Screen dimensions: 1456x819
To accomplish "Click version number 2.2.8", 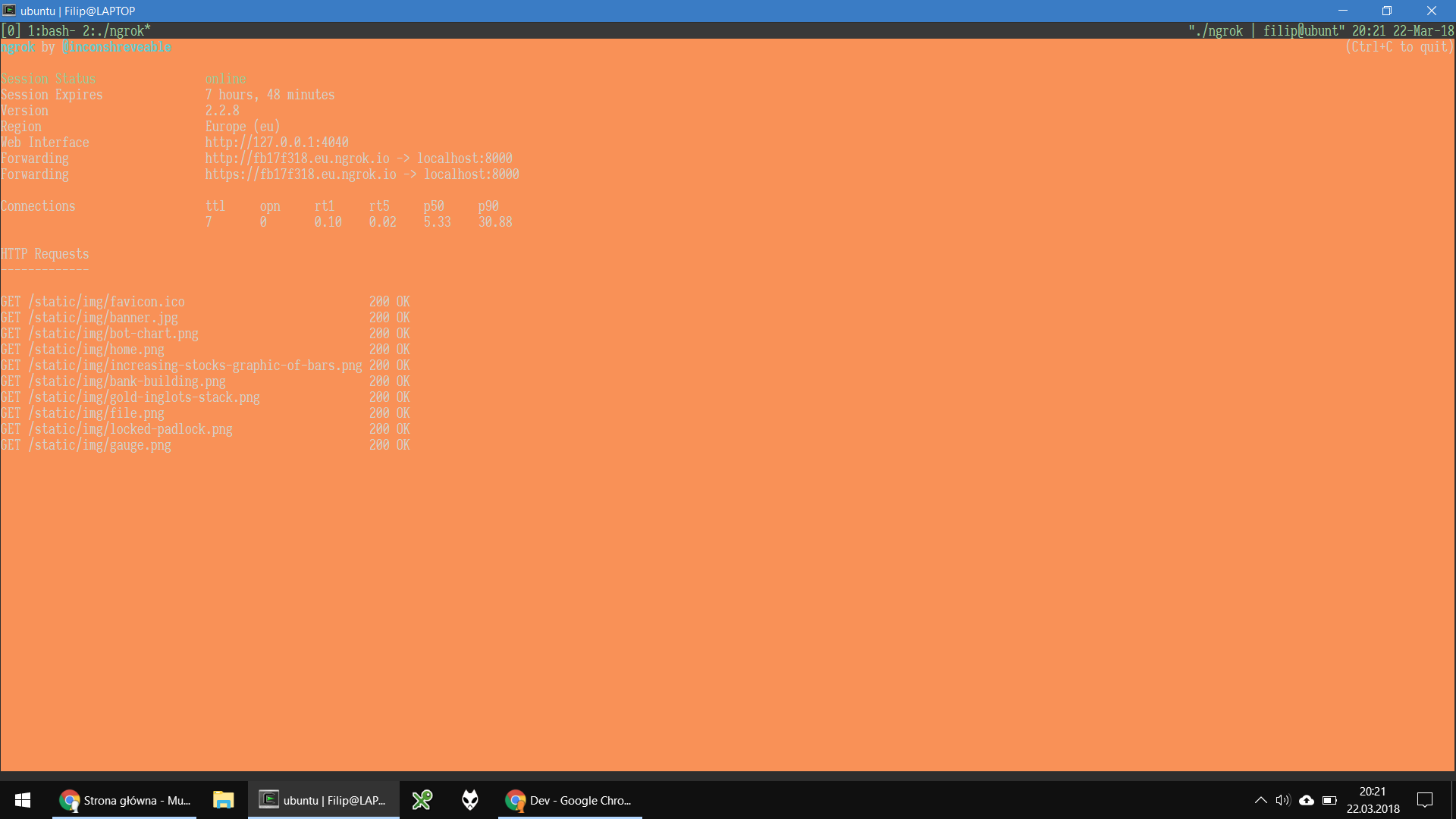I will point(222,111).
